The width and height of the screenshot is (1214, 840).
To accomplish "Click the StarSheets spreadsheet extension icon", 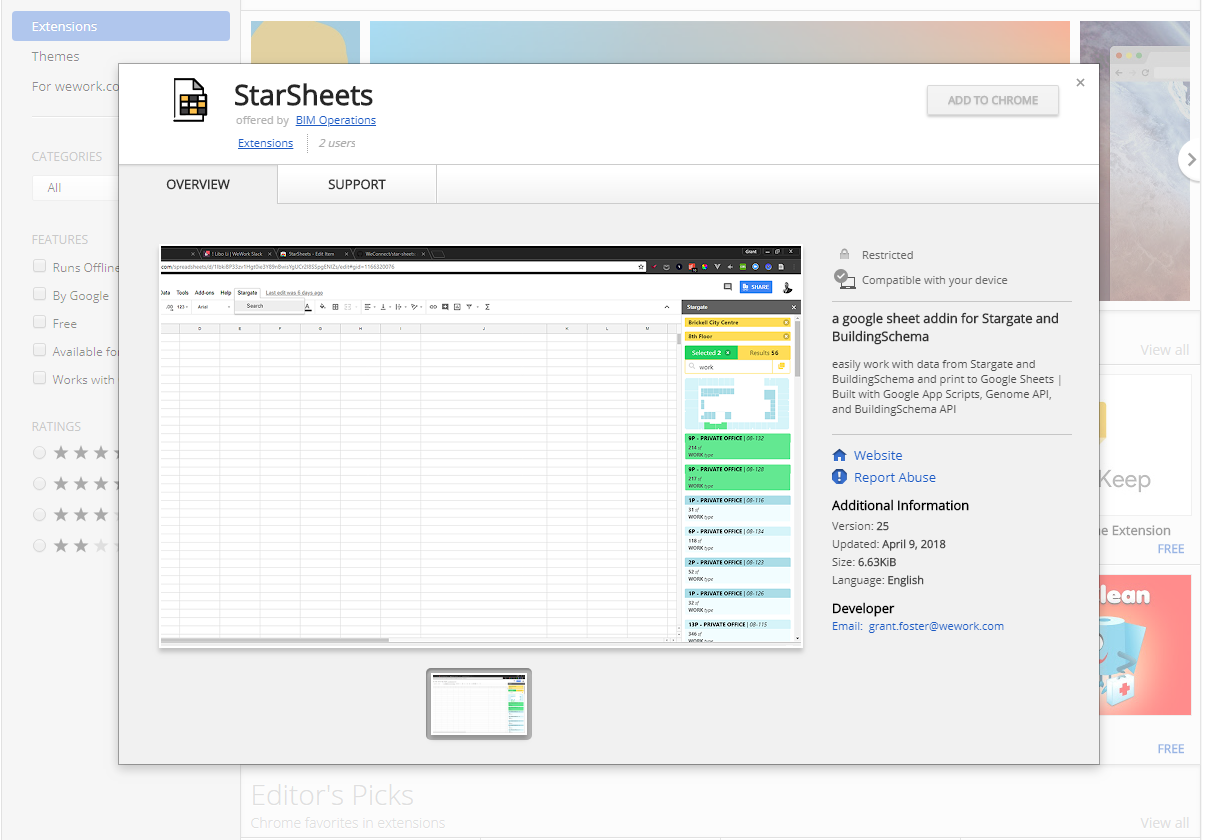I will (x=190, y=100).
